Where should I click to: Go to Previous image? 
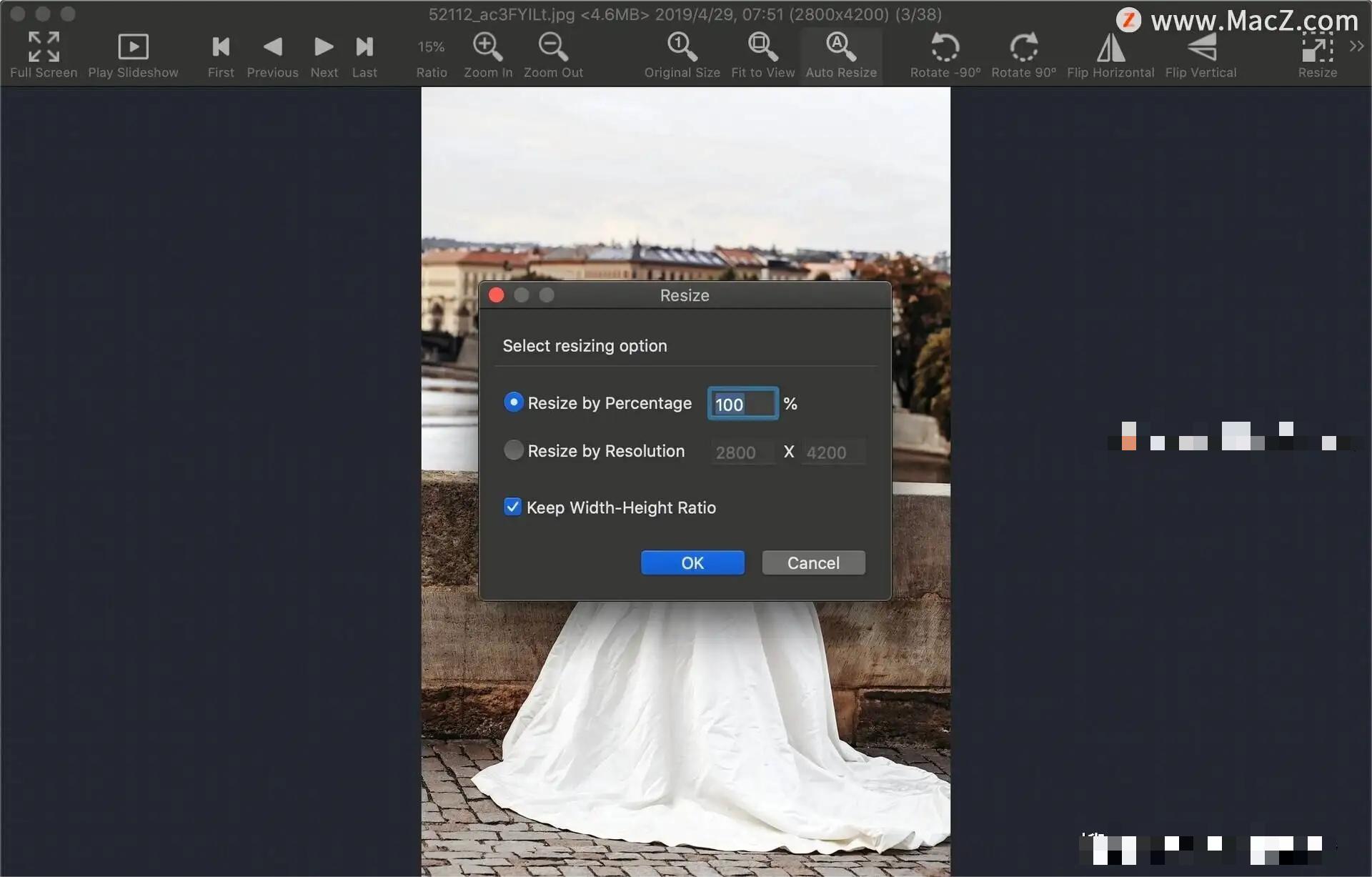point(272,47)
